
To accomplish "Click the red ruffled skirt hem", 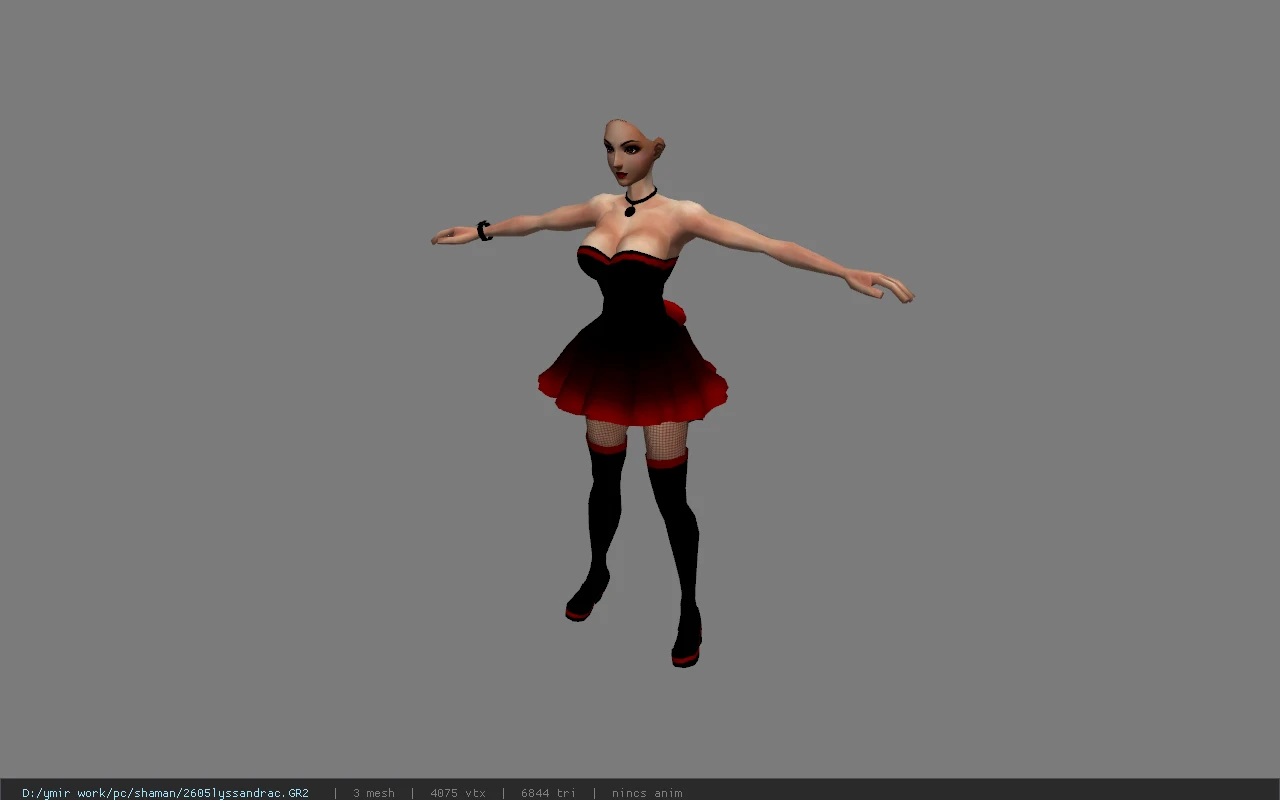I will tap(632, 401).
